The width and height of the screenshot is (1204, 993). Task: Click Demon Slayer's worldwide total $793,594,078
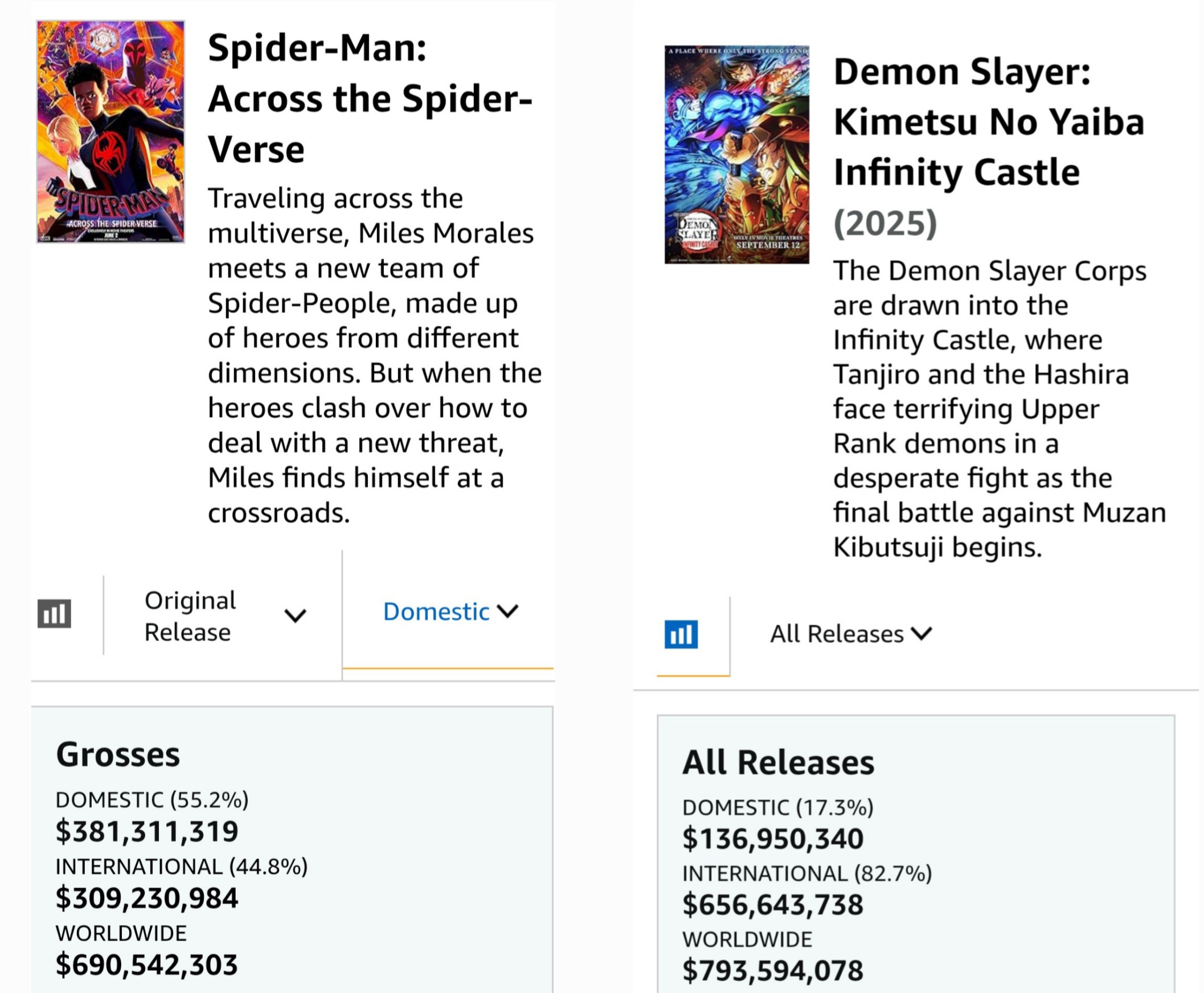pyautogui.click(x=773, y=971)
